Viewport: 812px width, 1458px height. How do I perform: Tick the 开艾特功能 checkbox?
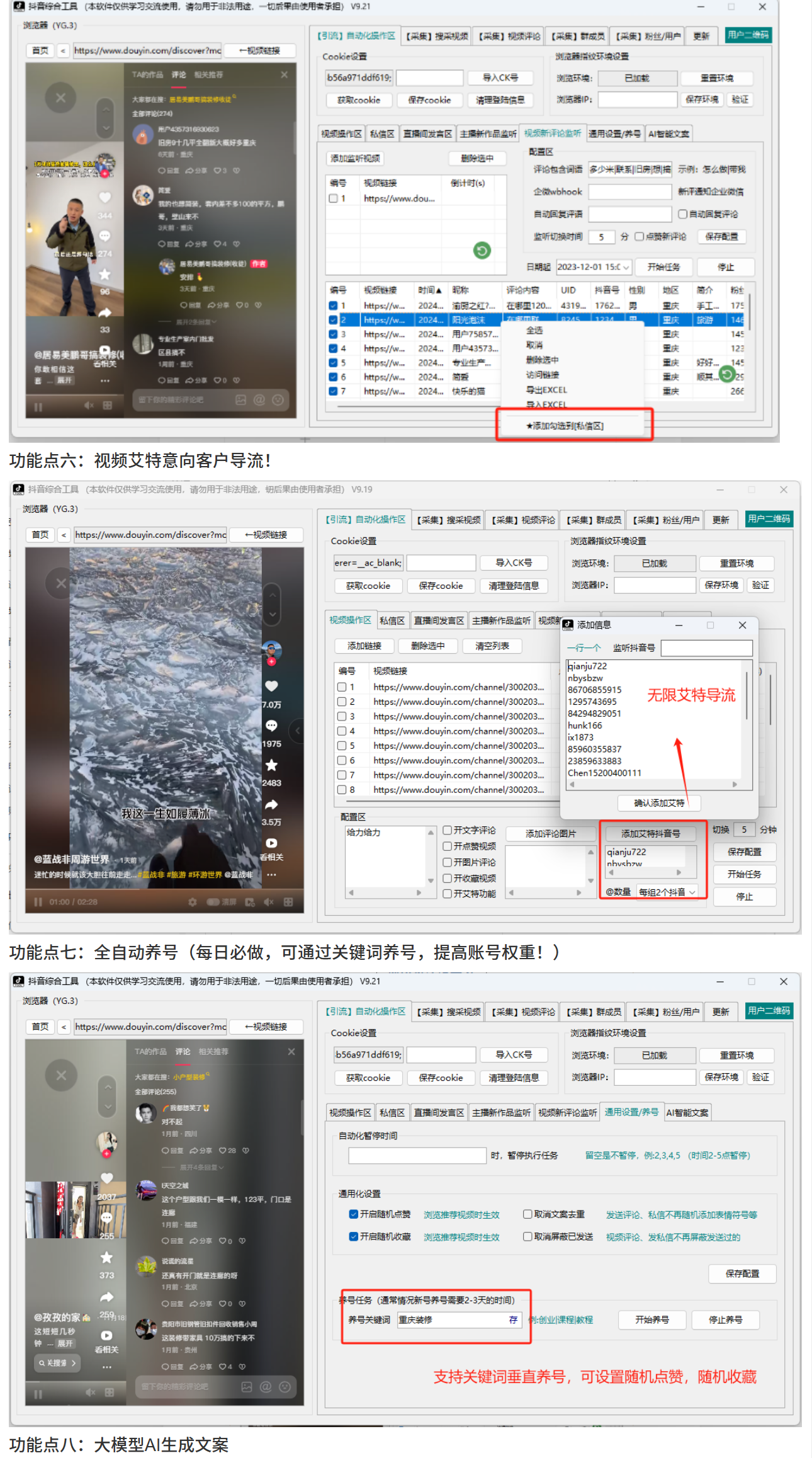(x=447, y=894)
